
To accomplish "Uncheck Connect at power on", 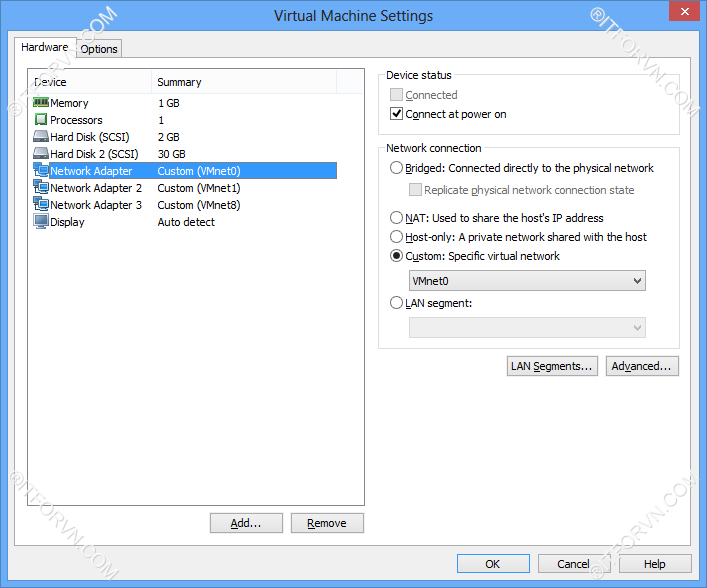I will 396,114.
